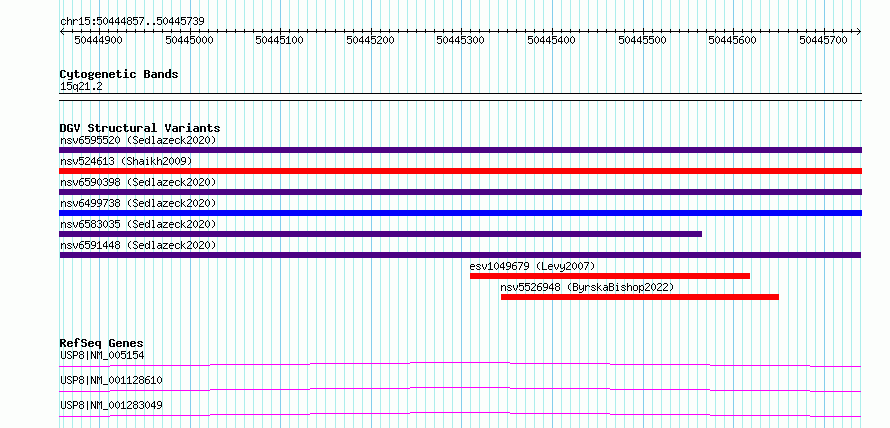This screenshot has width=890, height=428.
Task: Click the magenta line of USP8|NM_001128610
Action: click(x=460, y=389)
